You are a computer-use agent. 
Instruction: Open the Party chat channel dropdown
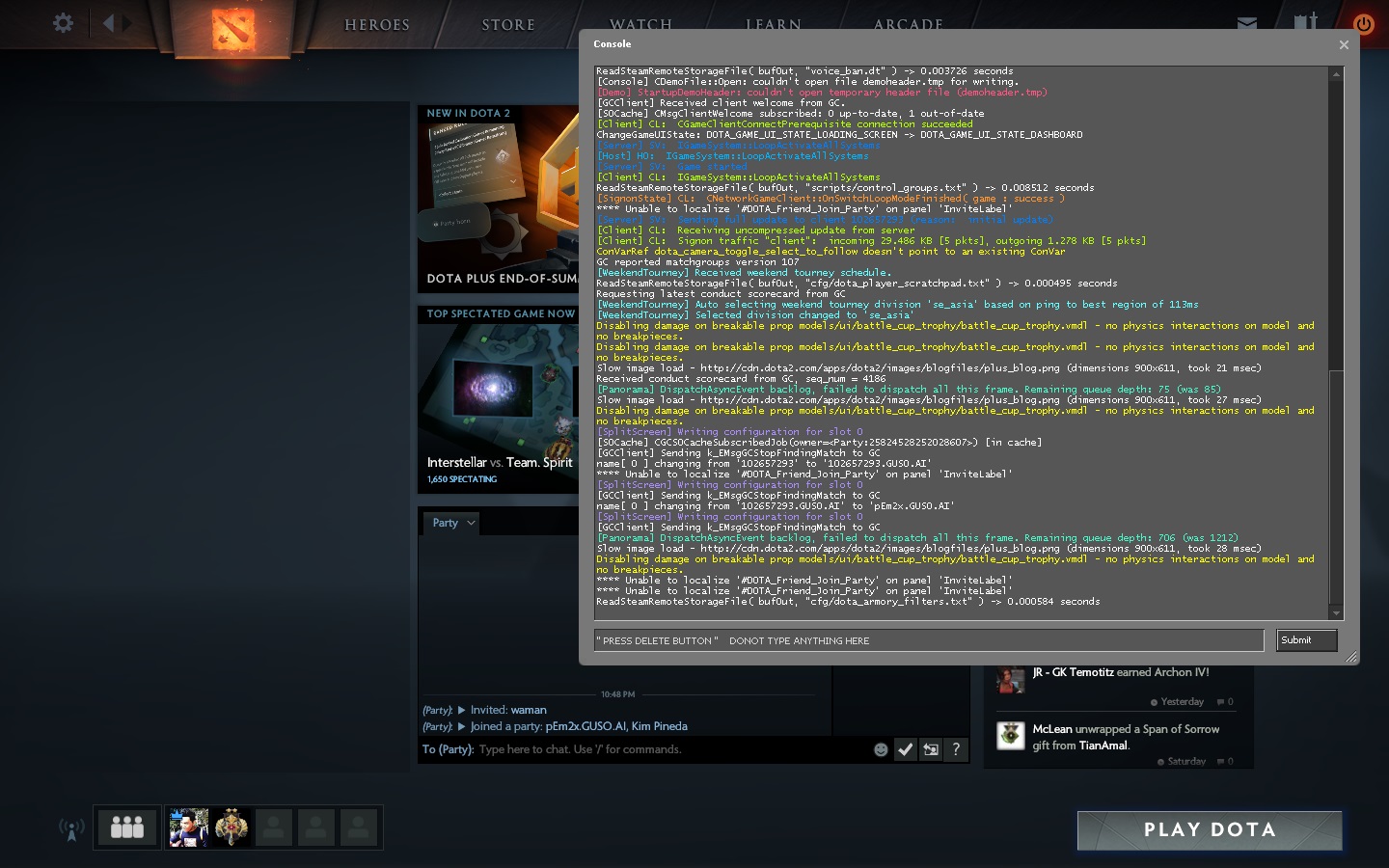tap(452, 523)
